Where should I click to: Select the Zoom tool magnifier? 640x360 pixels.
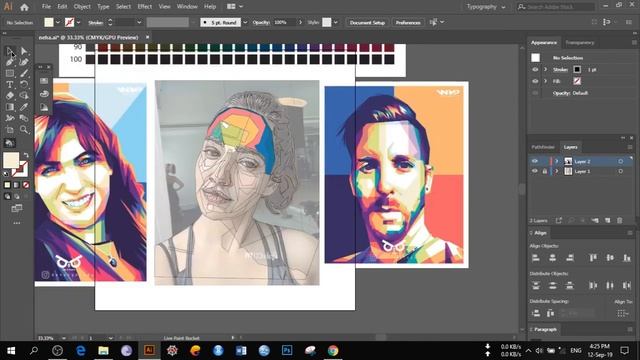tap(24, 130)
